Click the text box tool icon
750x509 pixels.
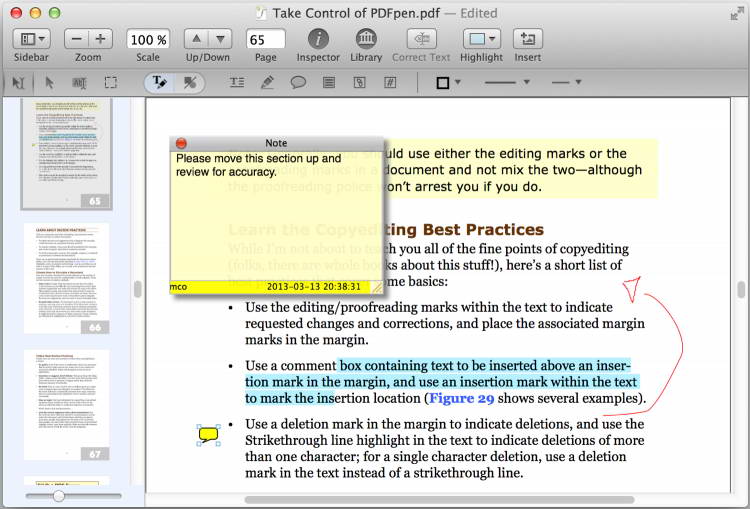click(x=237, y=83)
